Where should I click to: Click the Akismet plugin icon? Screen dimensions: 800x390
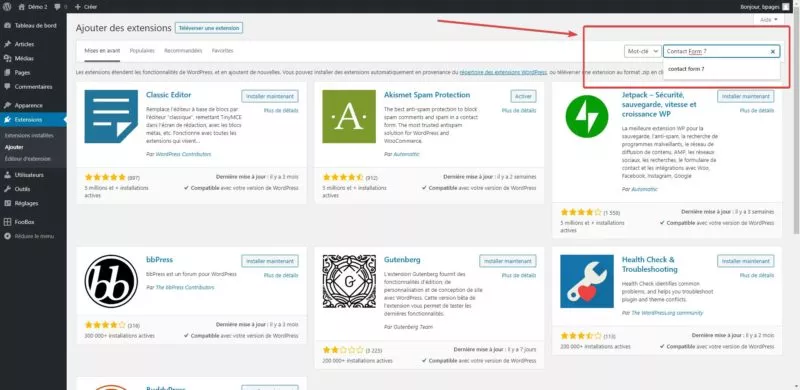coord(349,116)
